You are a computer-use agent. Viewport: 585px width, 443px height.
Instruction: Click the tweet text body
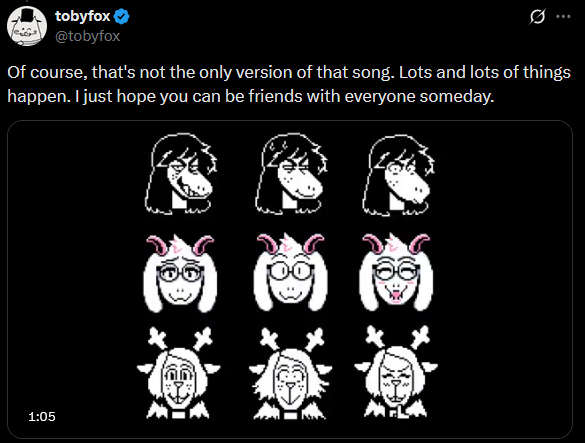click(x=289, y=84)
